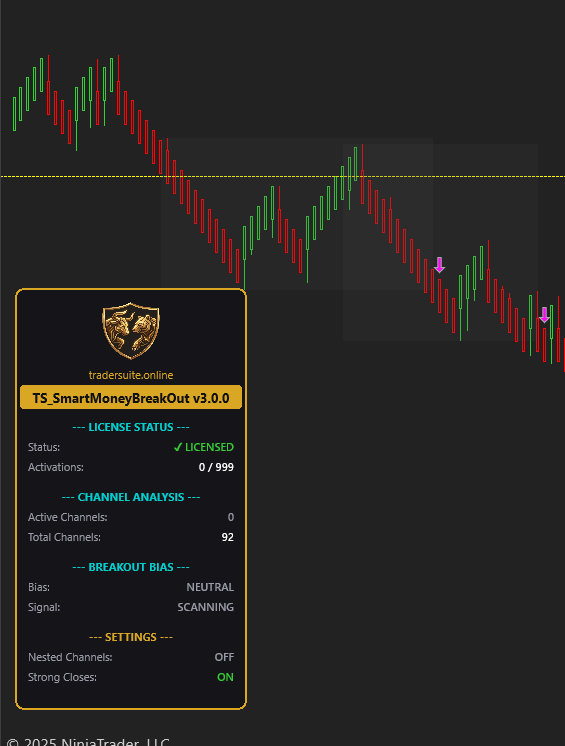Click the Bias: label
The width and height of the screenshot is (565, 746).
click(x=39, y=587)
